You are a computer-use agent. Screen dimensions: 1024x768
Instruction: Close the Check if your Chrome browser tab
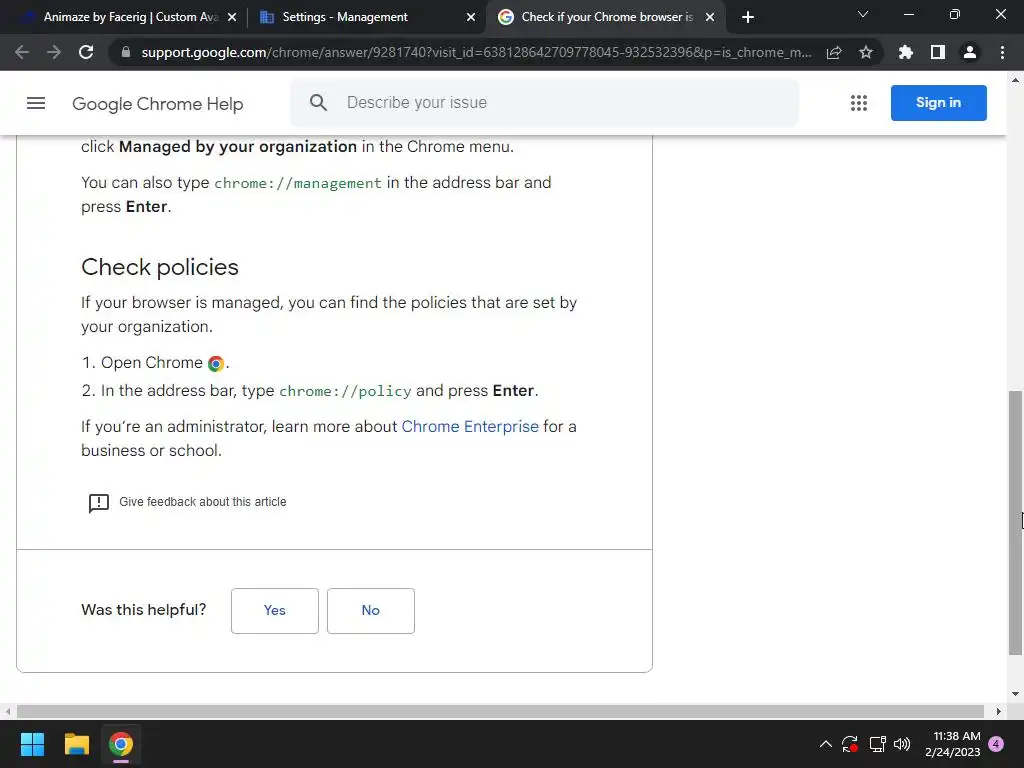click(710, 17)
